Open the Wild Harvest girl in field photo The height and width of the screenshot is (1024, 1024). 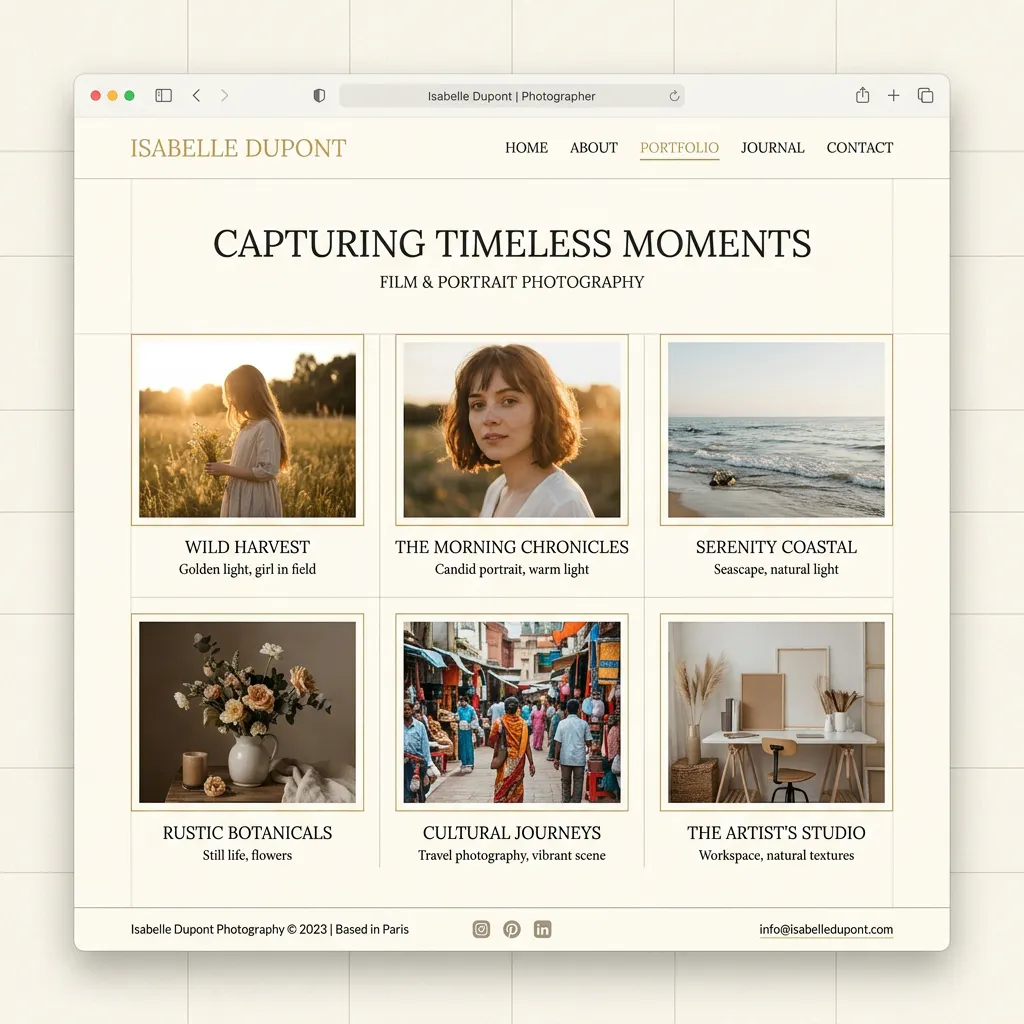pyautogui.click(x=248, y=430)
